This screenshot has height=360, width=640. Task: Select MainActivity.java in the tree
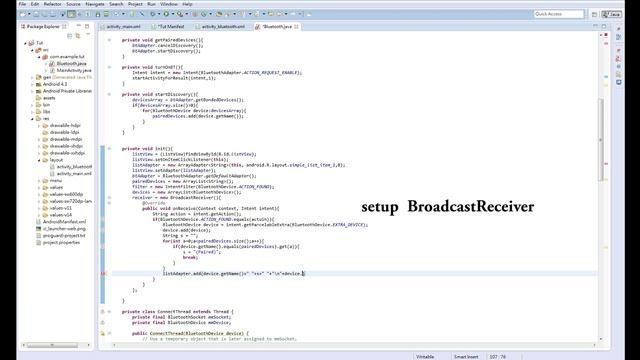click(74, 71)
